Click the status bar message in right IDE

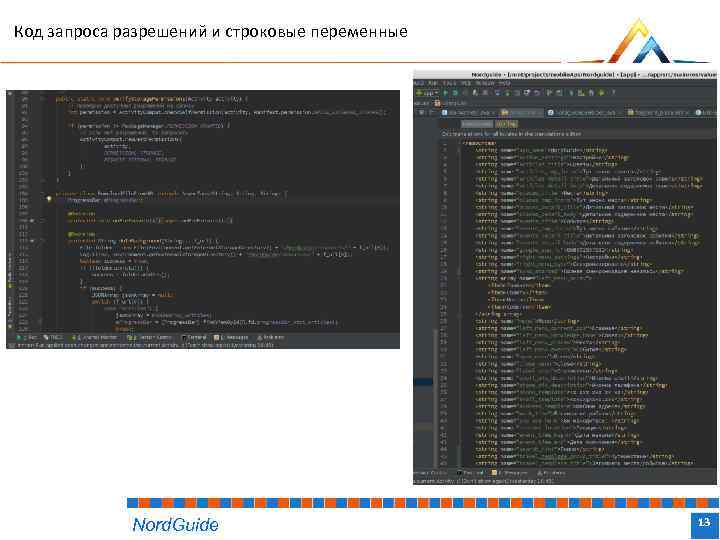coord(484,481)
